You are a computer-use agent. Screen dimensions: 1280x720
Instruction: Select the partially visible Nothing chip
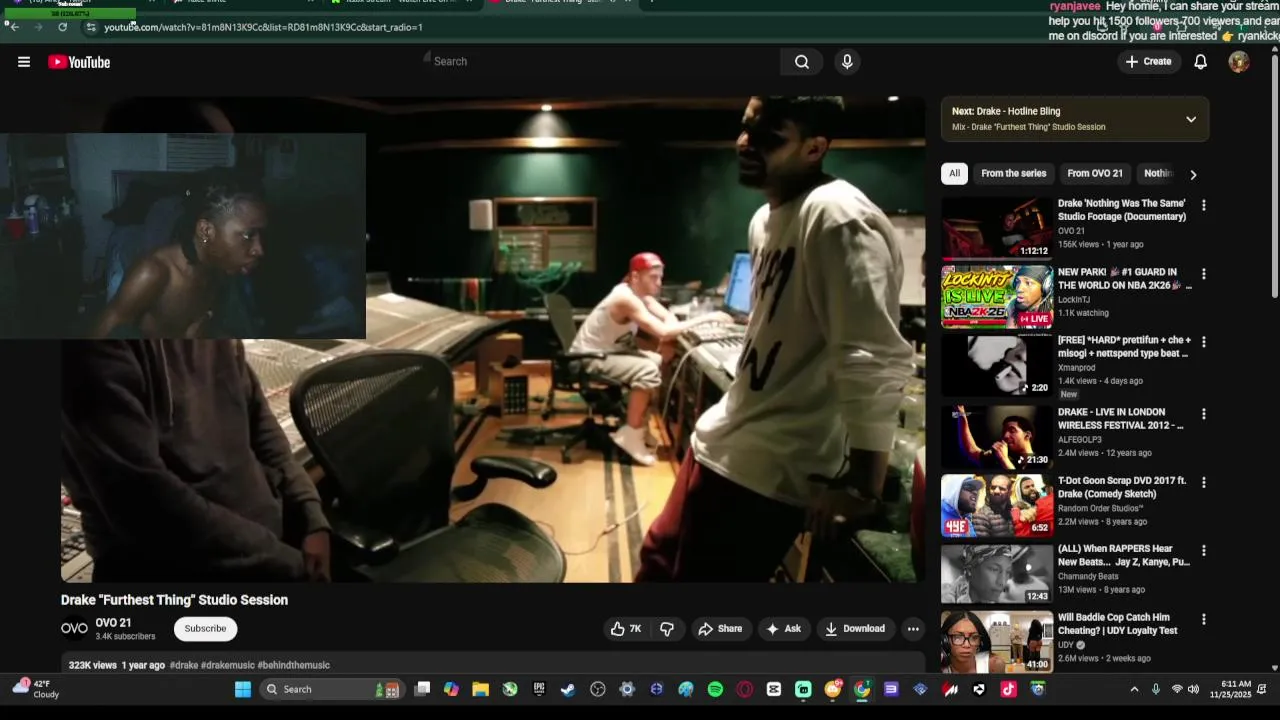pyautogui.click(x=1157, y=174)
